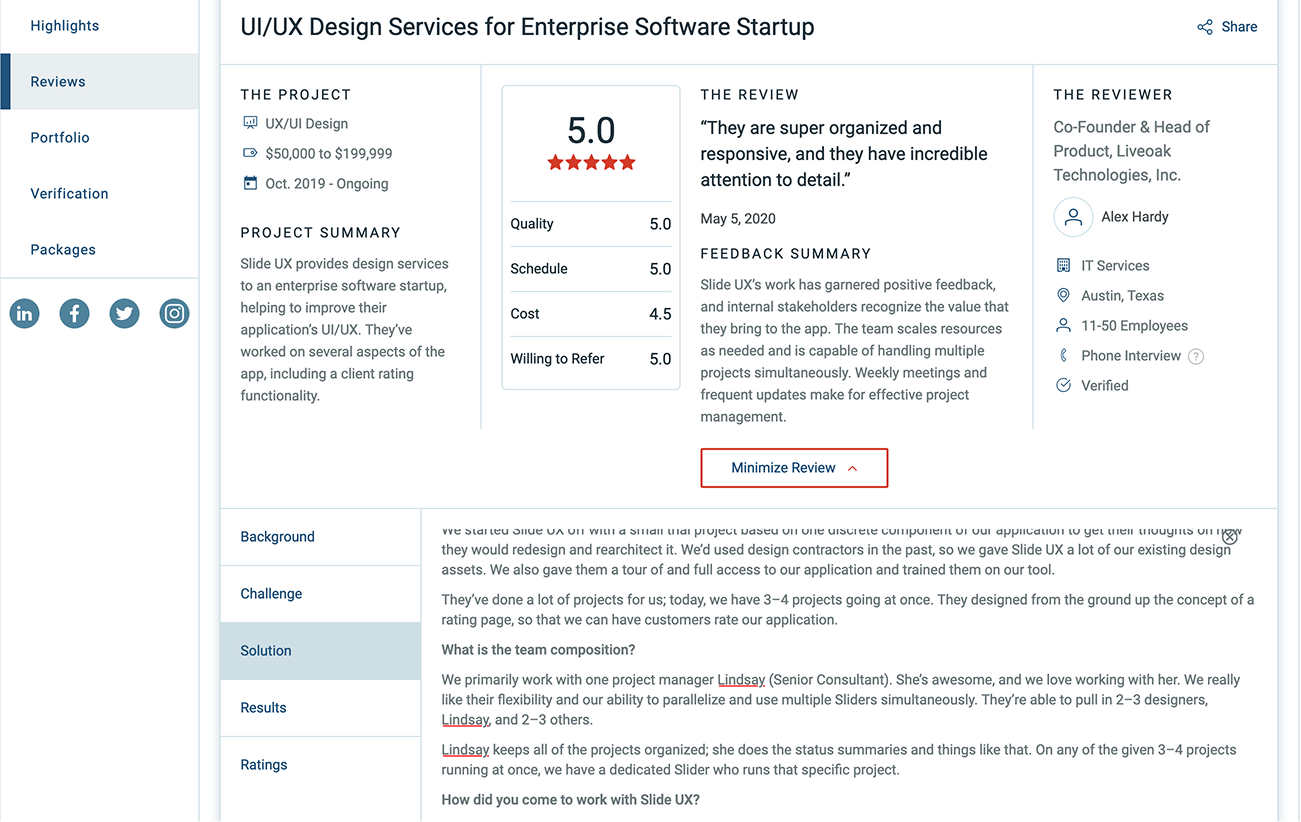Select the Solution tab

point(321,651)
